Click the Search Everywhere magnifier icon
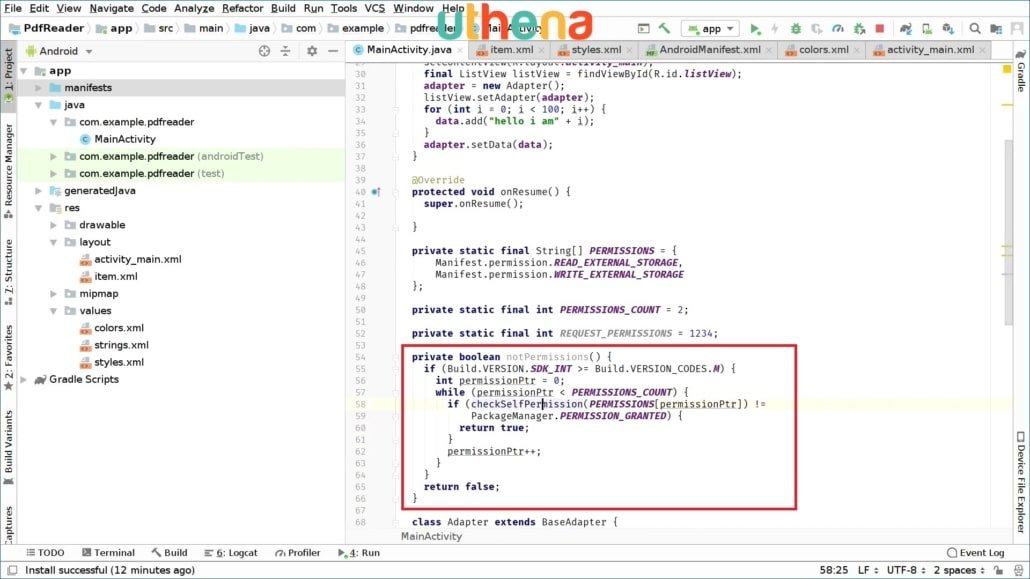 (975, 28)
